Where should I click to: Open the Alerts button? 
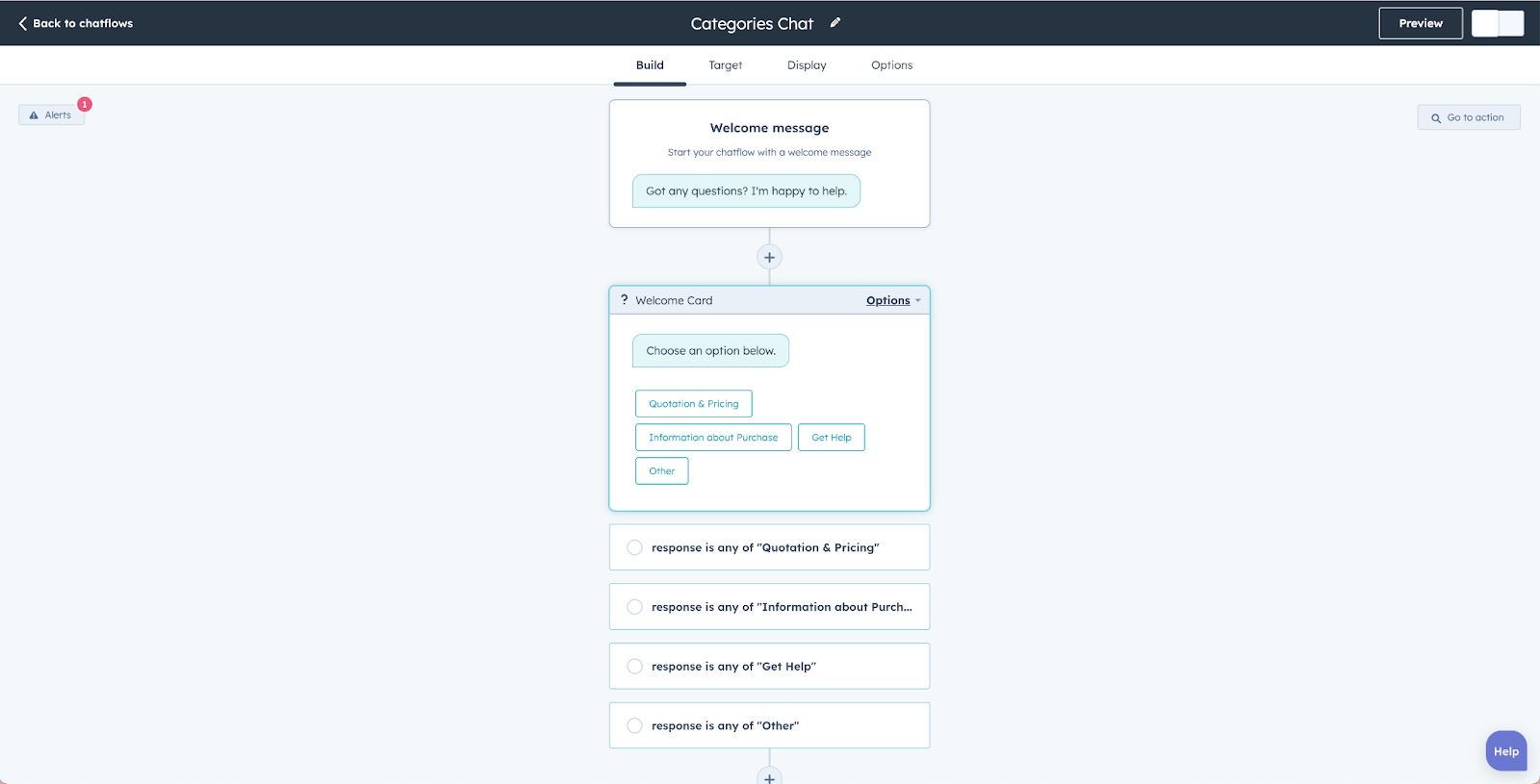point(52,115)
